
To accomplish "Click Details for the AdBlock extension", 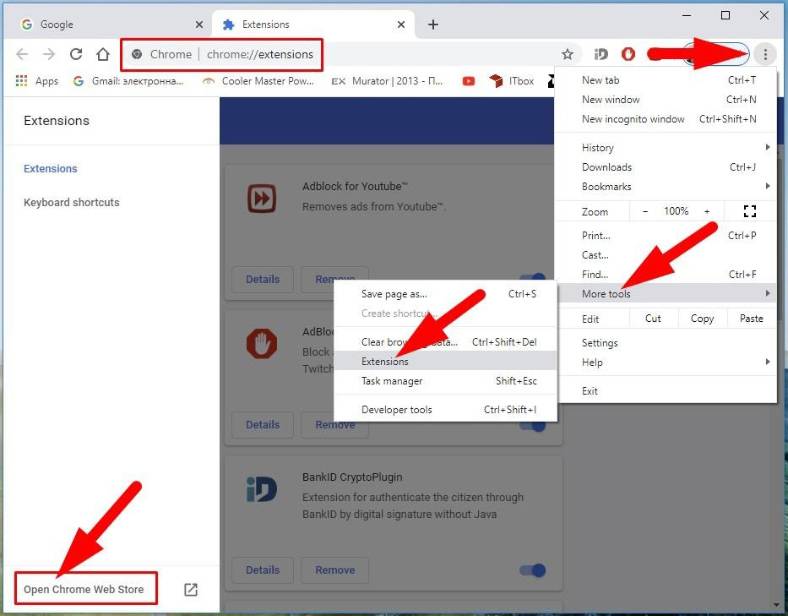I will (262, 425).
